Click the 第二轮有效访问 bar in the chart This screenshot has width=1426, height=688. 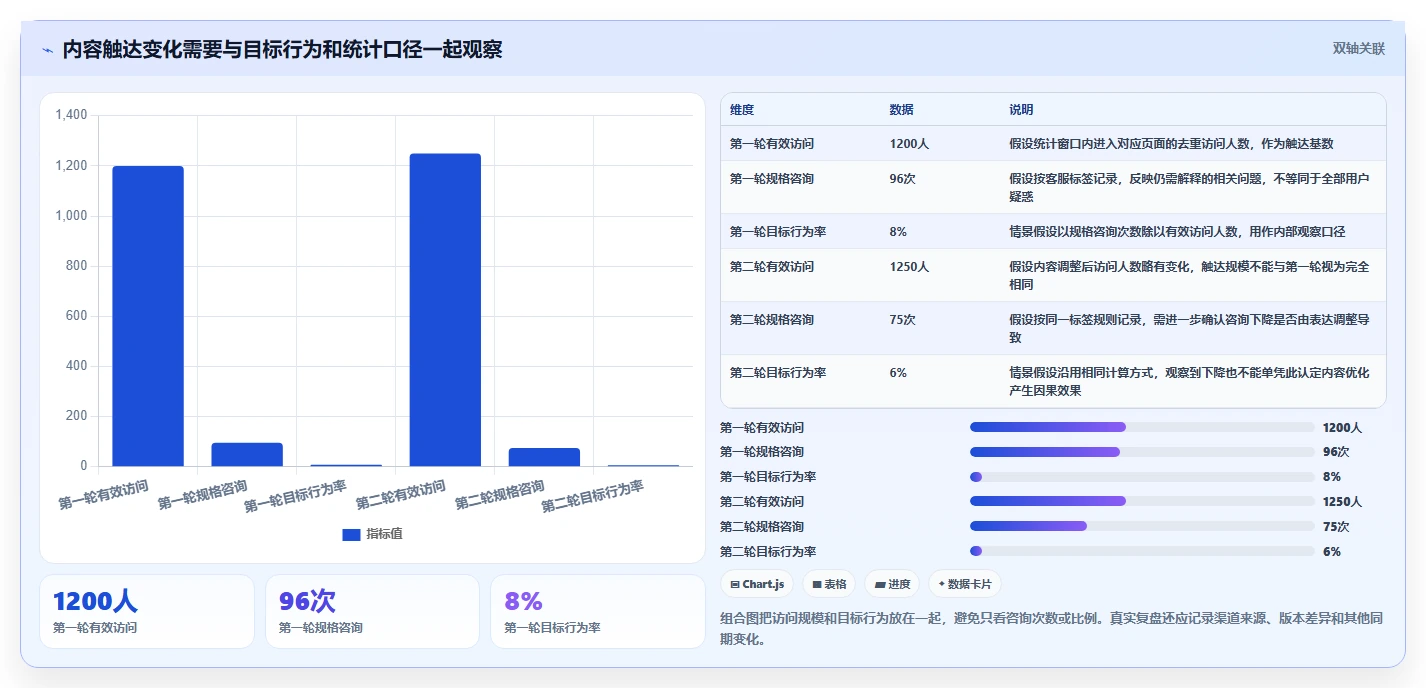point(445,310)
